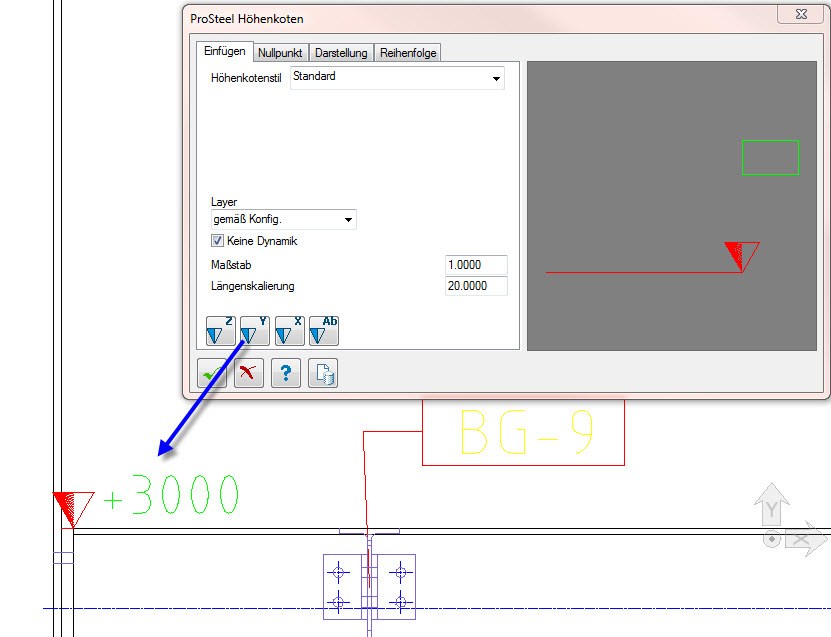Click the Y elevation mark insert icon
Viewport: 831px width, 637px height.
tap(255, 331)
